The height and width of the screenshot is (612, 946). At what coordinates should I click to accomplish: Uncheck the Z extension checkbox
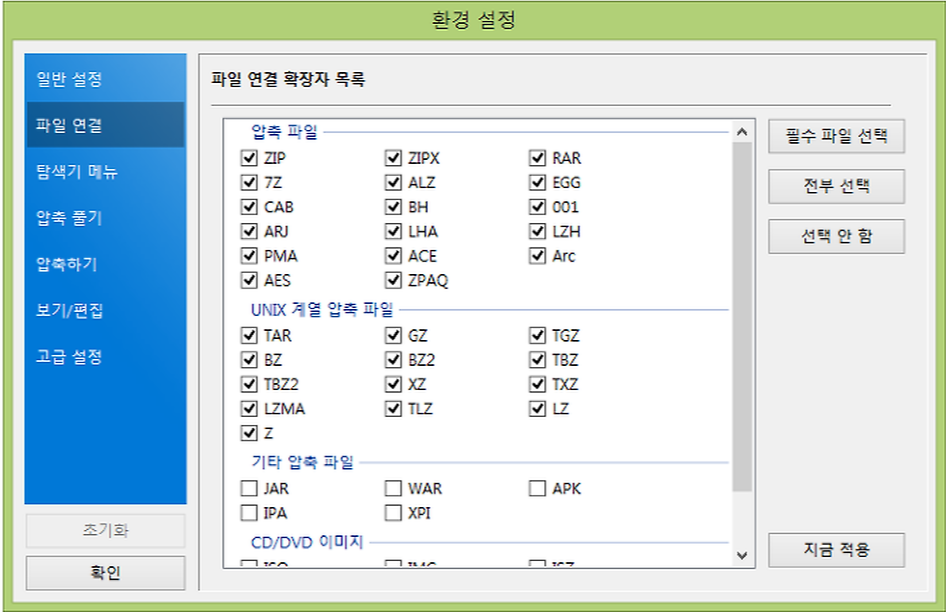point(248,433)
